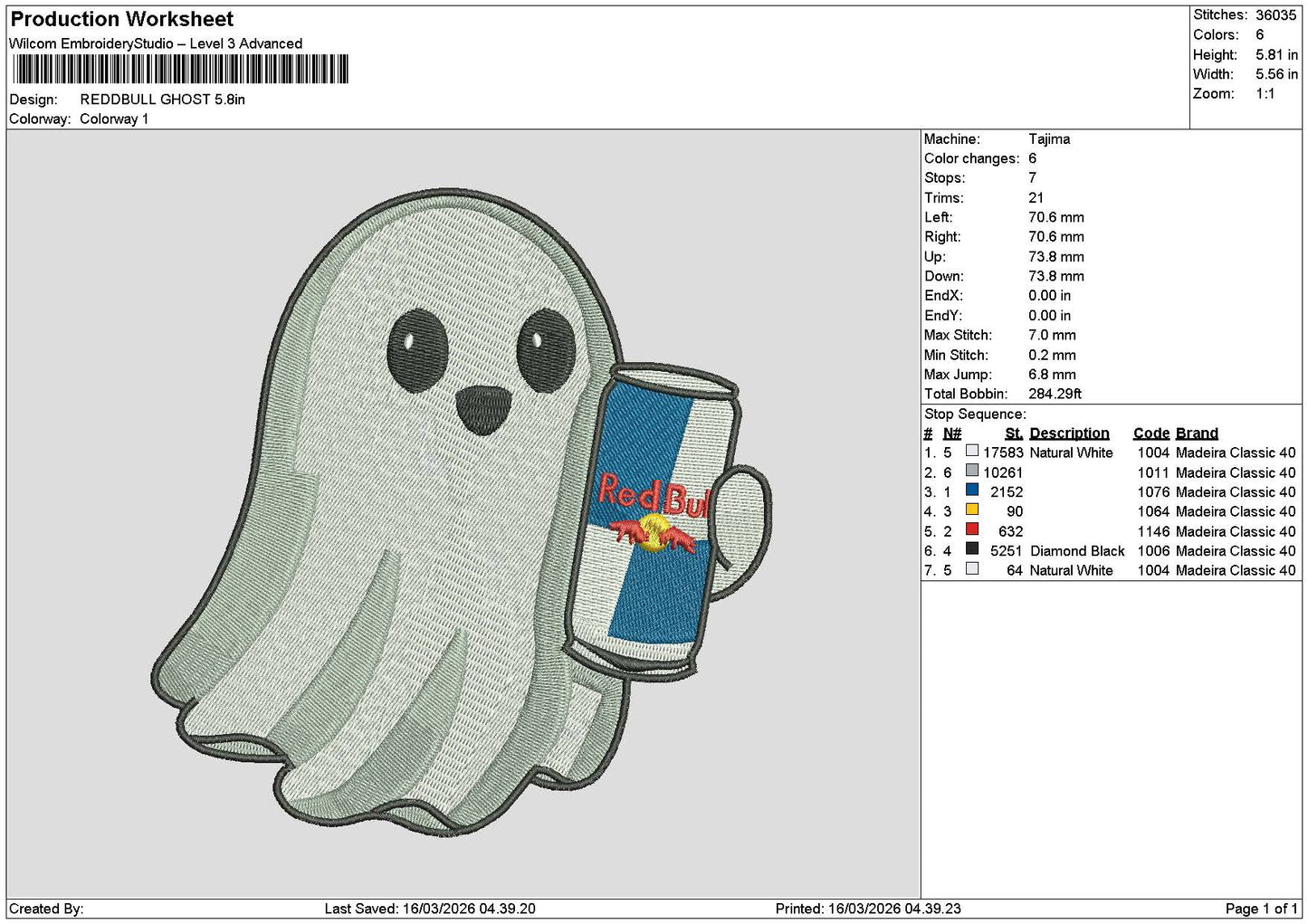Click the 'Down:' measurement label
The width and height of the screenshot is (1308, 924).
pyautogui.click(x=943, y=277)
